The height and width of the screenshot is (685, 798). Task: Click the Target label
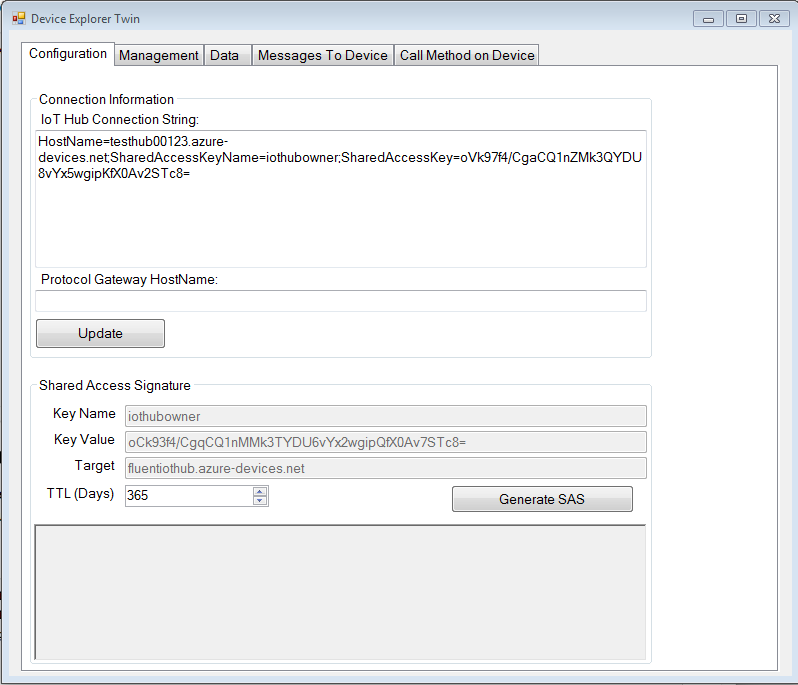coord(95,465)
